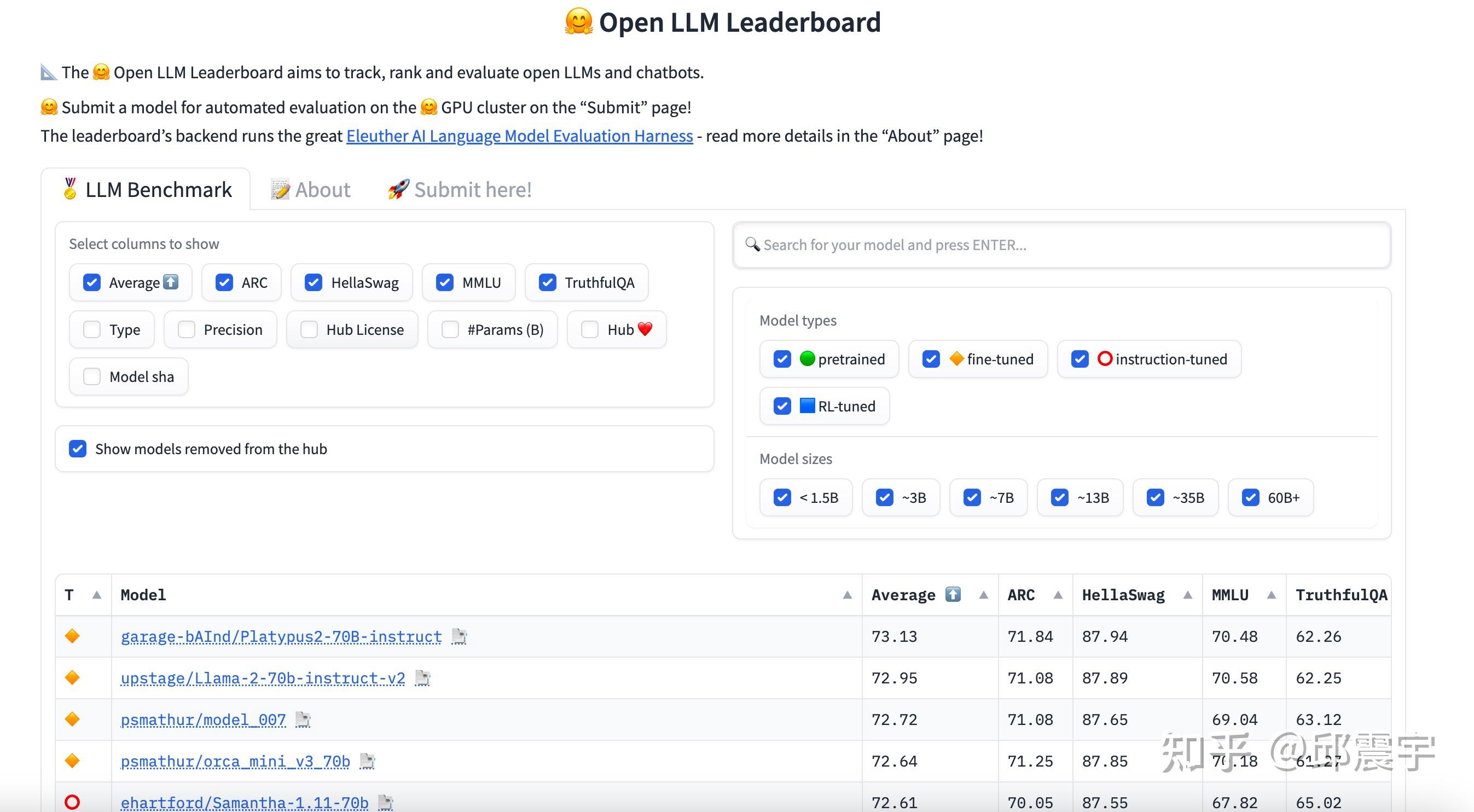The width and height of the screenshot is (1474, 812).
Task: Open the Submit here! tab
Action: pyautogui.click(x=460, y=189)
